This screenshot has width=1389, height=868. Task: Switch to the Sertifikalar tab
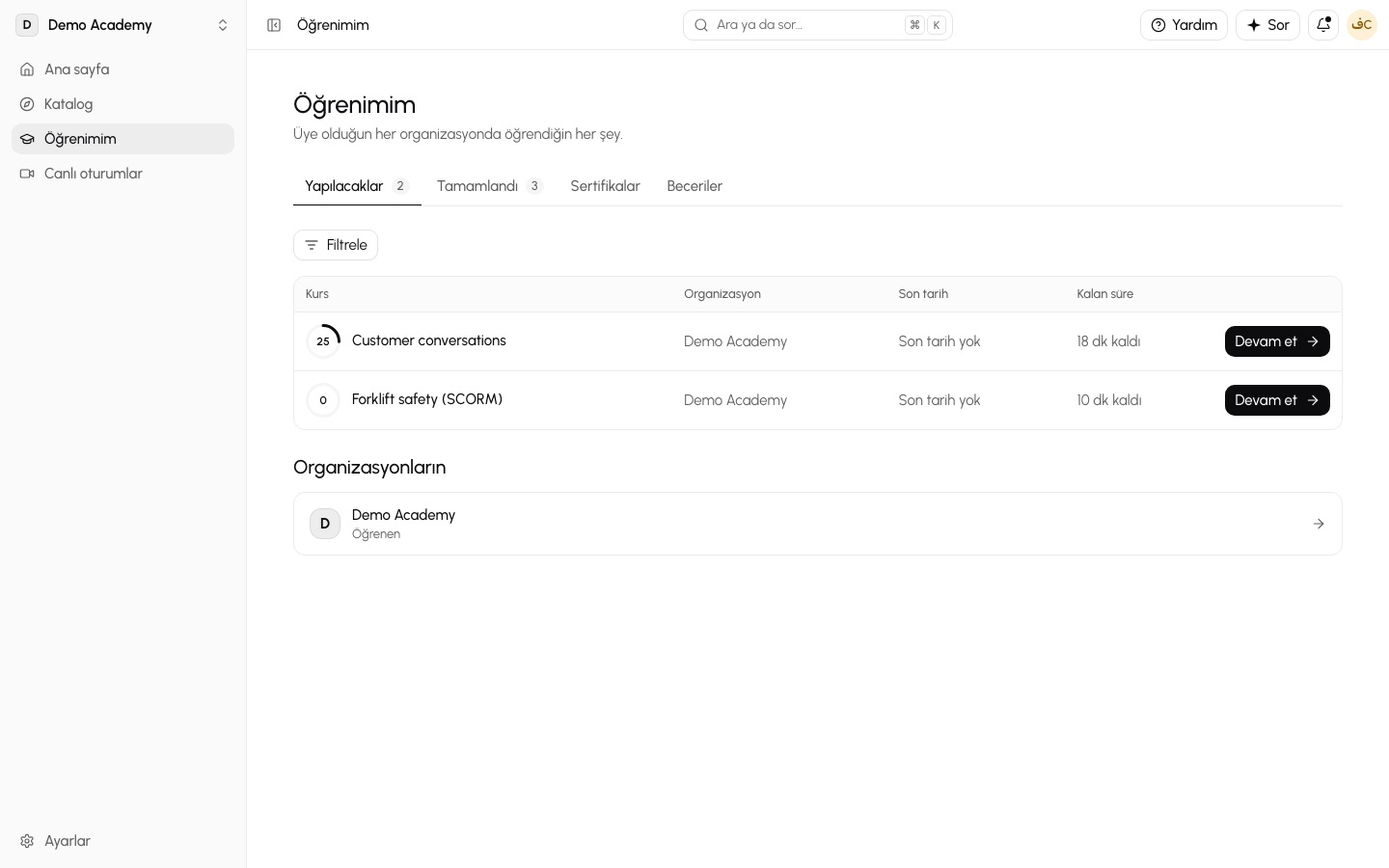tap(605, 186)
